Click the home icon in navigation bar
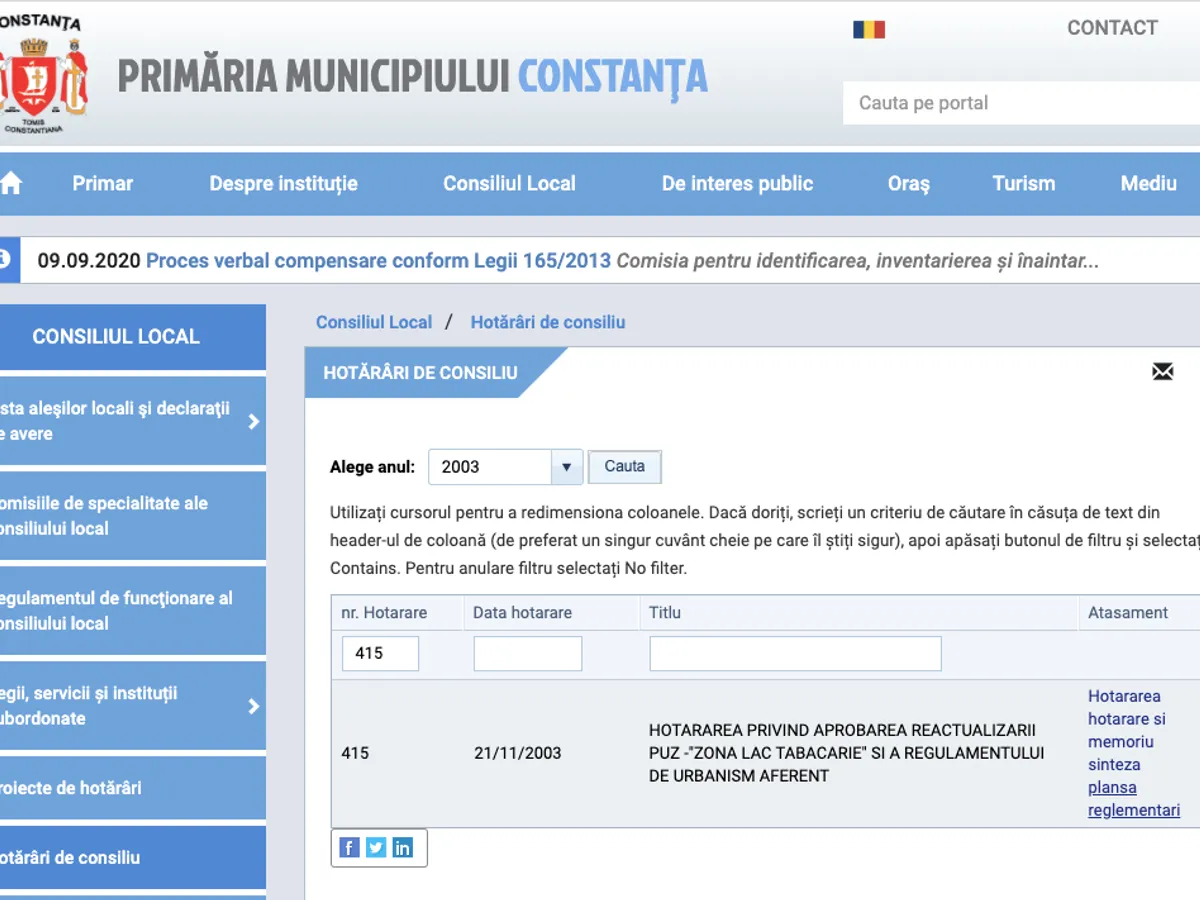Image resolution: width=1200 pixels, height=900 pixels. pos(11,183)
